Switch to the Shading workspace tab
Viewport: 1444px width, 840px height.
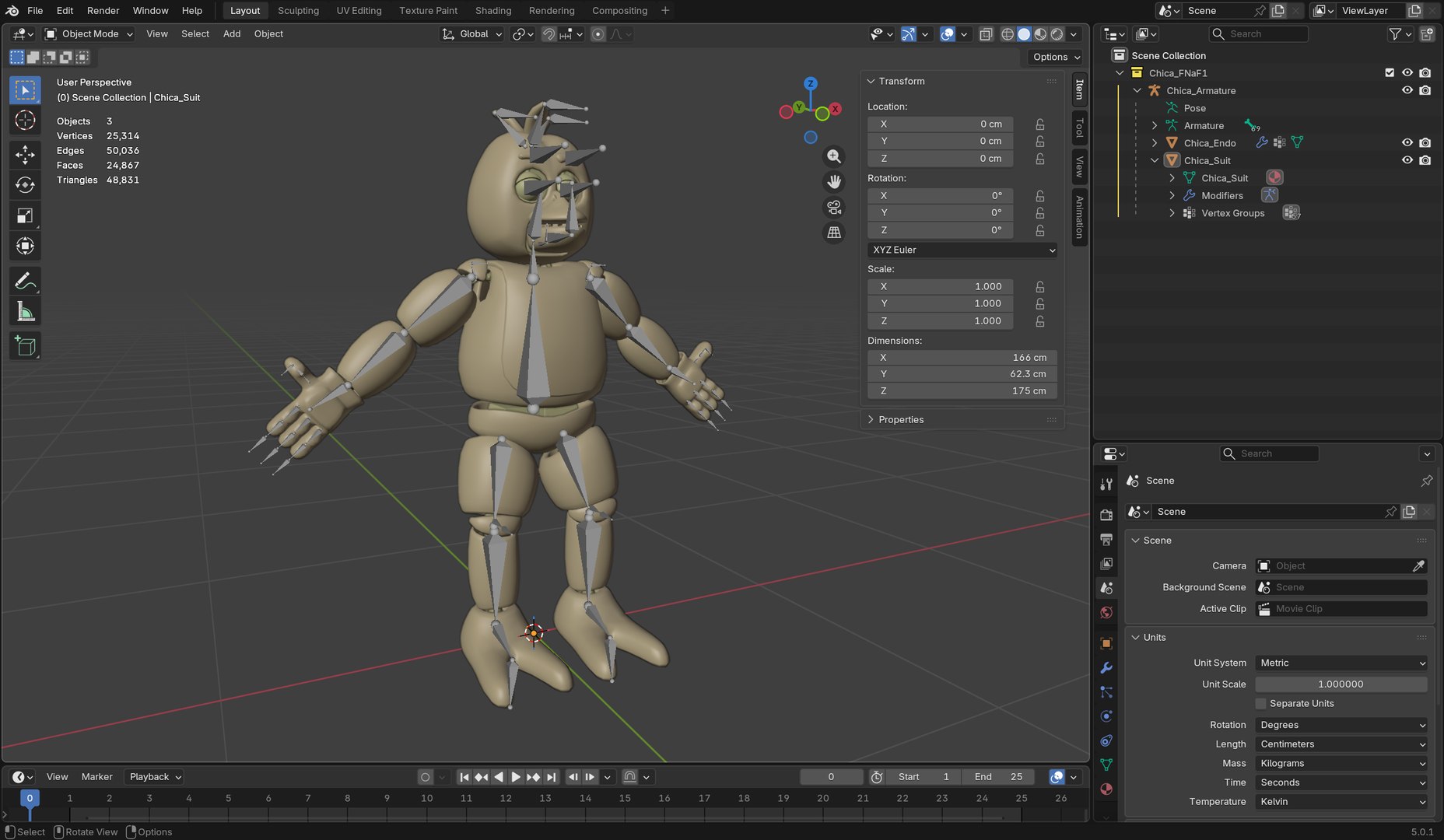point(493,10)
